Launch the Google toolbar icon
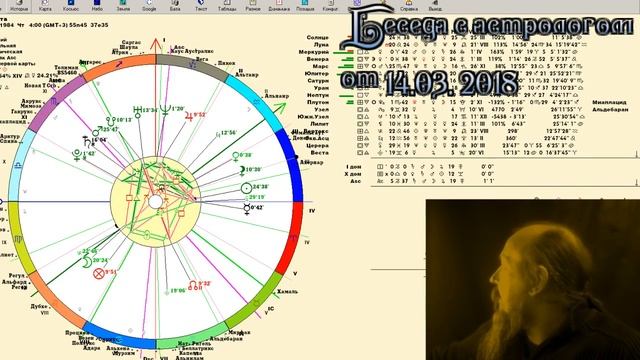 tap(149, 5)
